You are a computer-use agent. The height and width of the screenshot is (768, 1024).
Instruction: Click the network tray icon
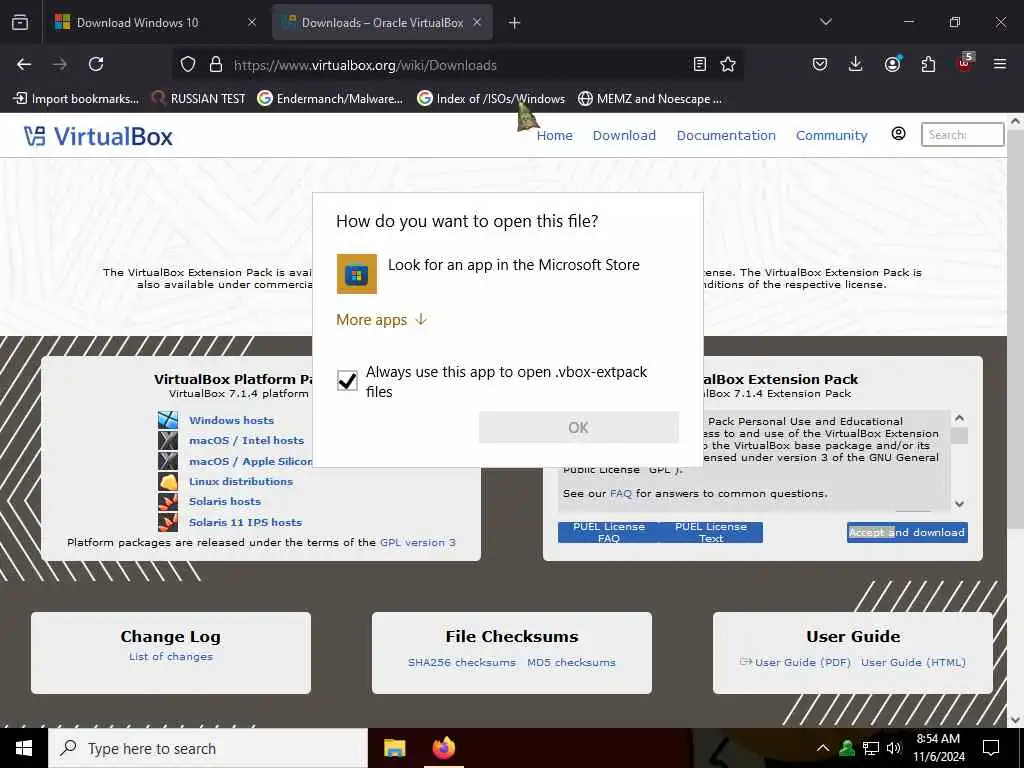click(x=871, y=748)
